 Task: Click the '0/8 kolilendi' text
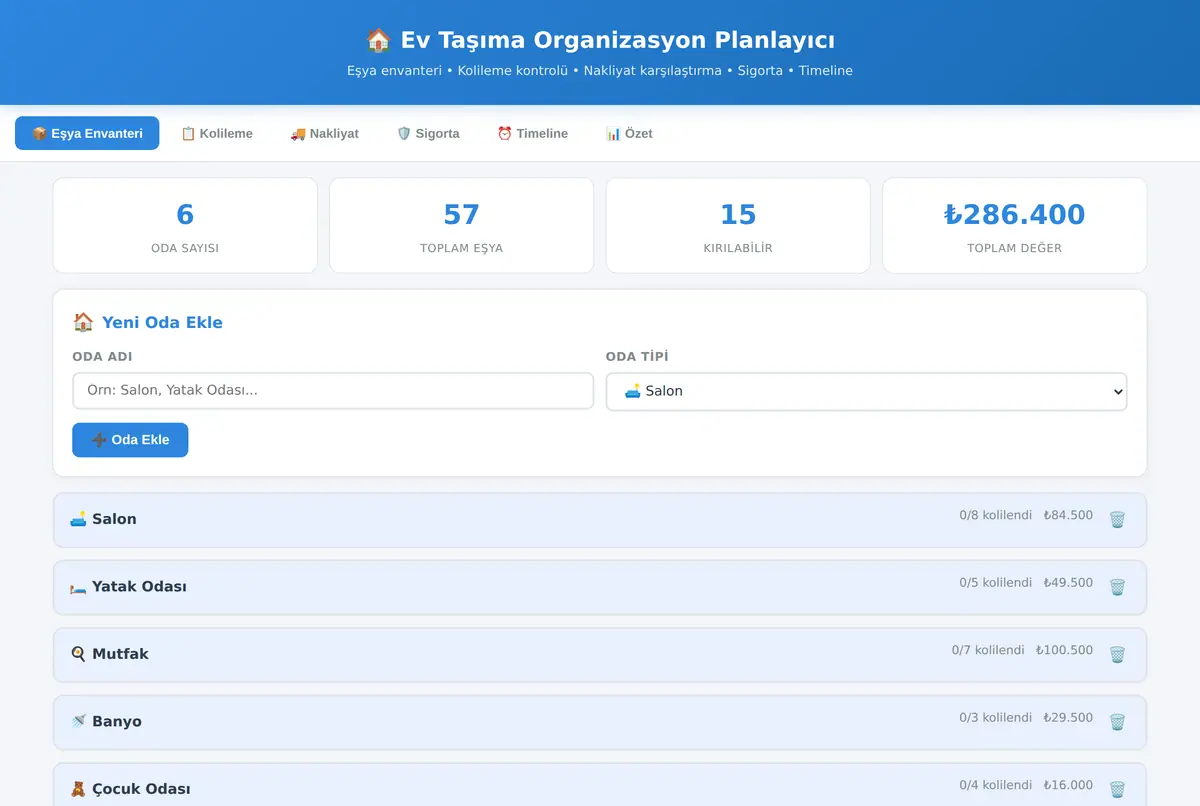[995, 516]
